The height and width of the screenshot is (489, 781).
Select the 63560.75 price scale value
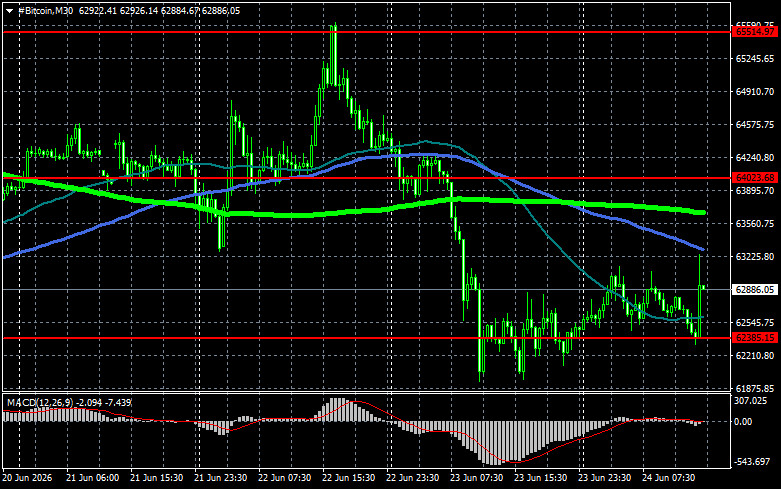click(x=755, y=224)
